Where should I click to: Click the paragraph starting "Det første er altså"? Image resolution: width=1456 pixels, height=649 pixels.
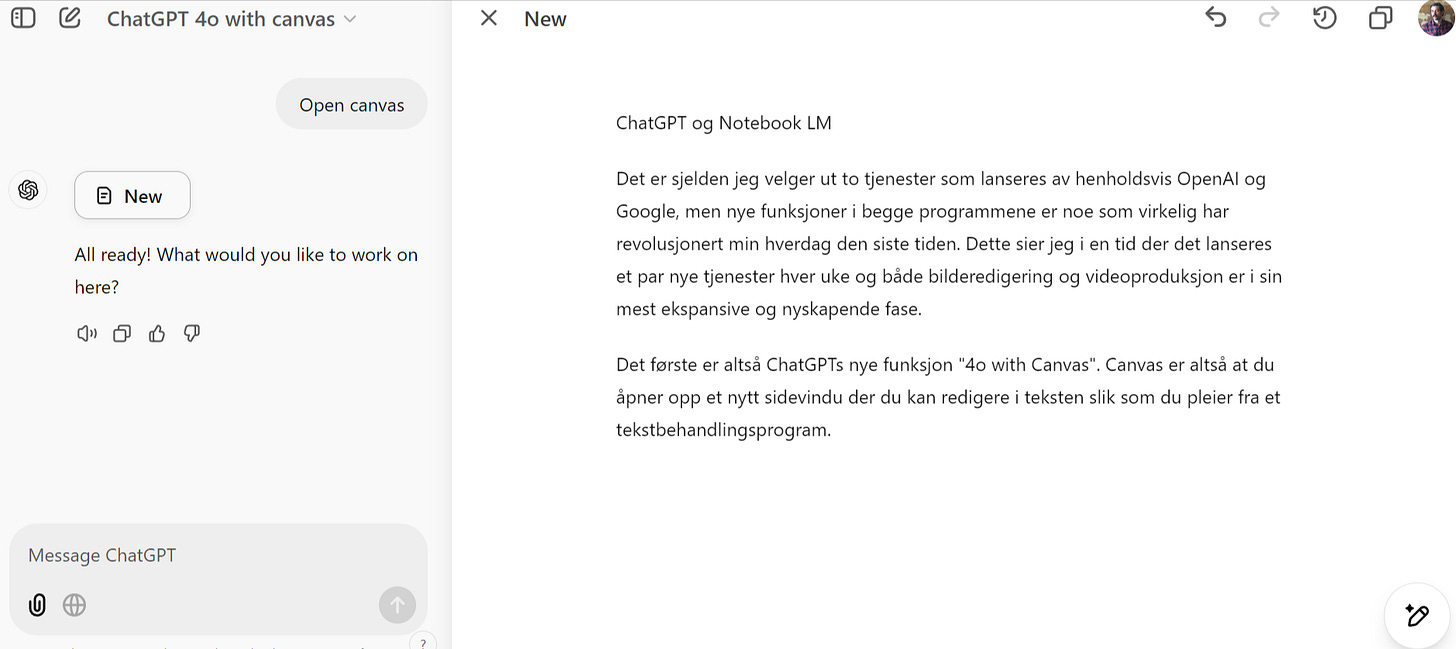coord(948,398)
